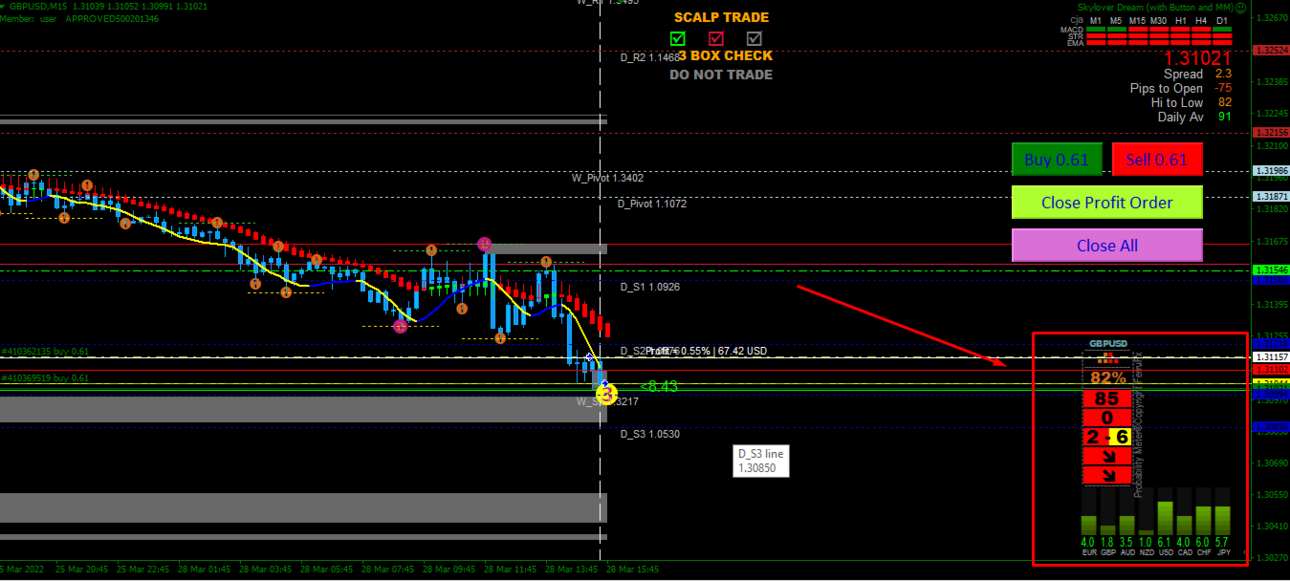Click the CAD strength value 4.0

click(x=1185, y=542)
